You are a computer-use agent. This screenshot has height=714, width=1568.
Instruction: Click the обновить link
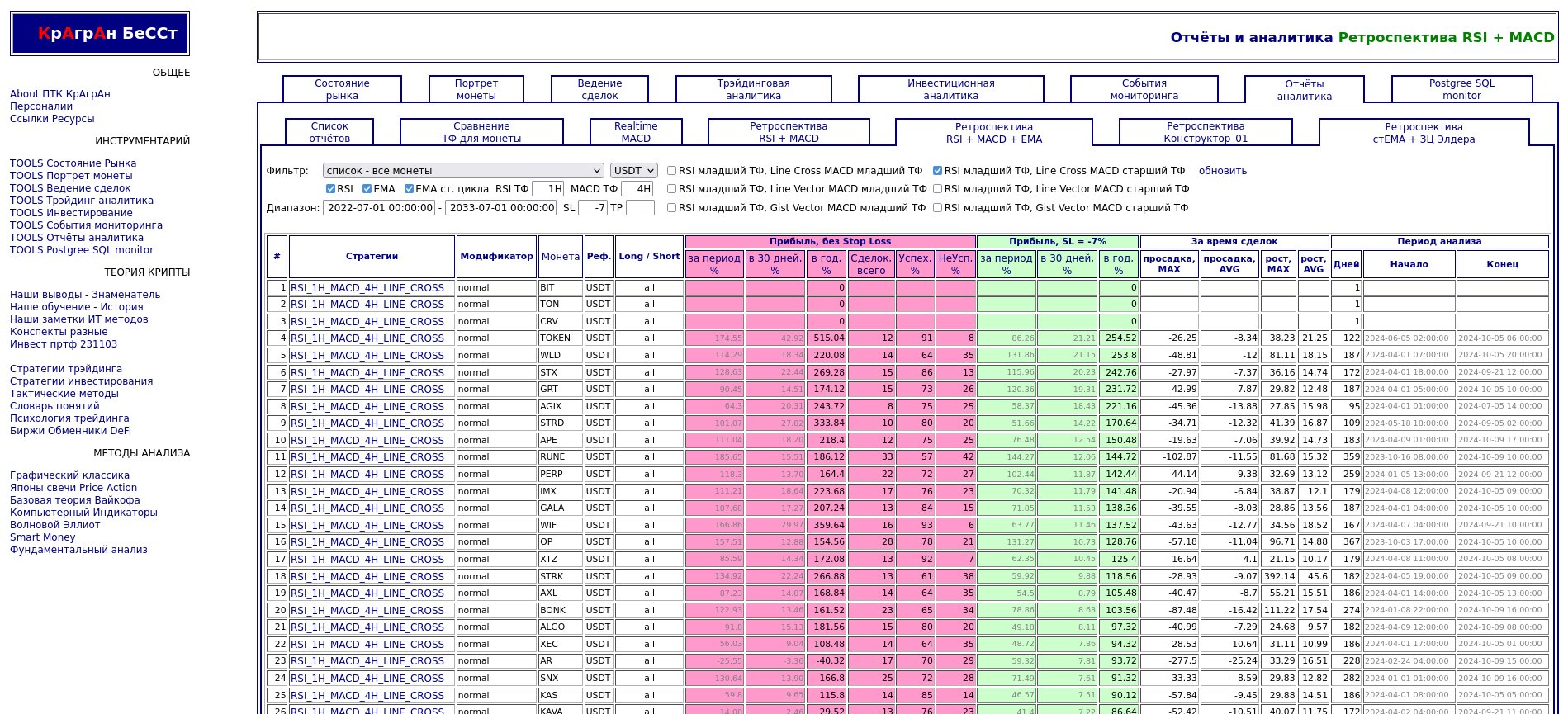(x=1222, y=171)
